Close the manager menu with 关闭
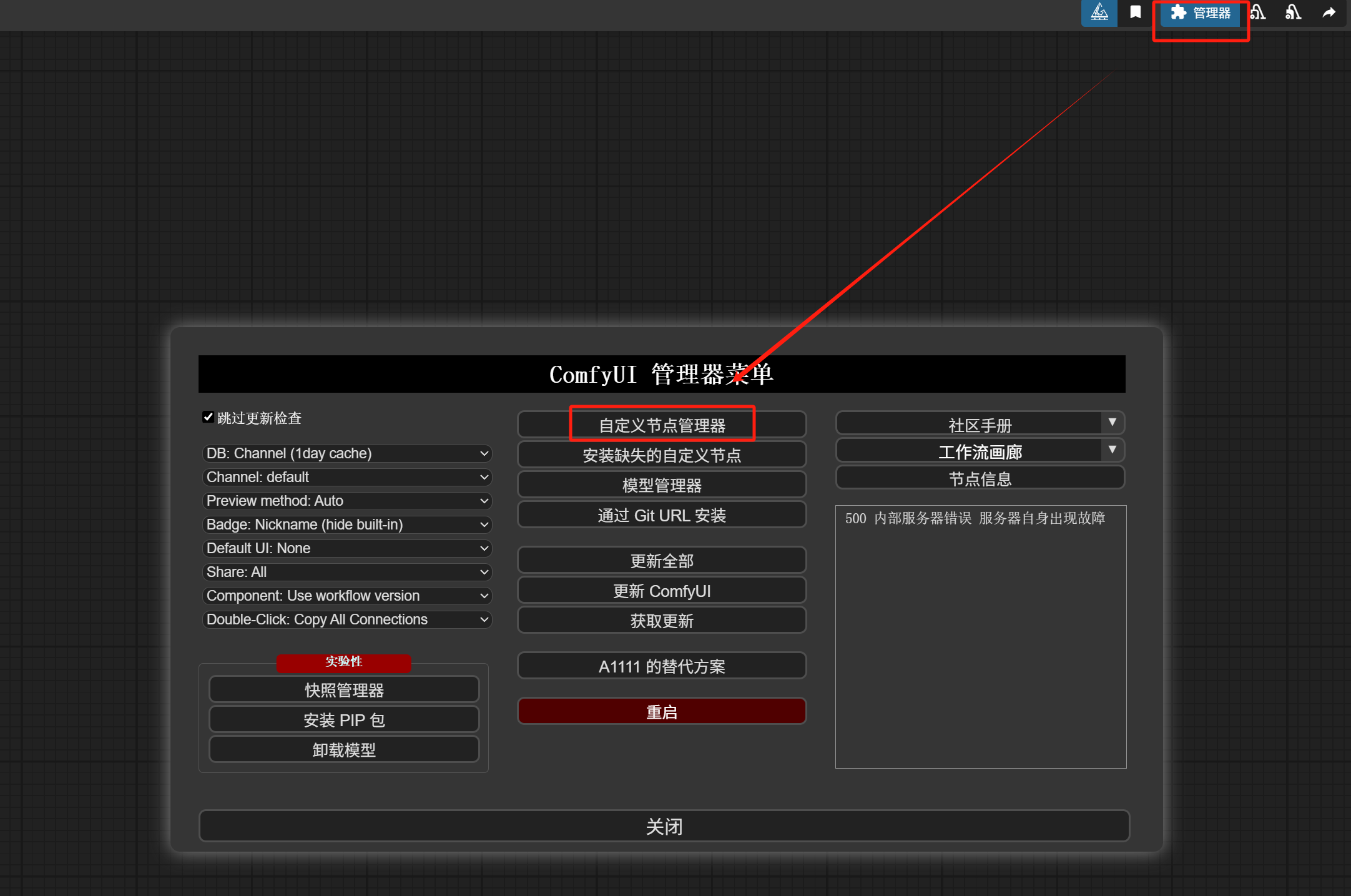Viewport: 1351px width, 896px height. 664,826
